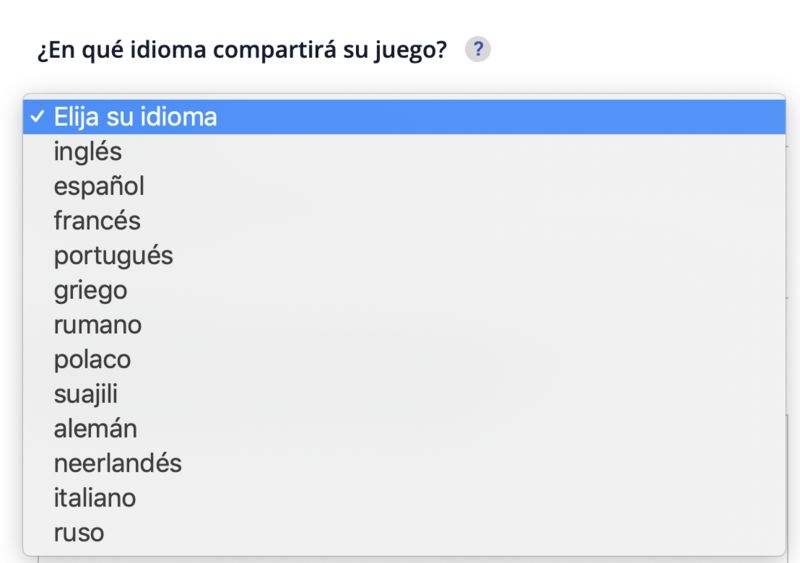
Task: Choose inglés from the language list
Action: (x=88, y=152)
